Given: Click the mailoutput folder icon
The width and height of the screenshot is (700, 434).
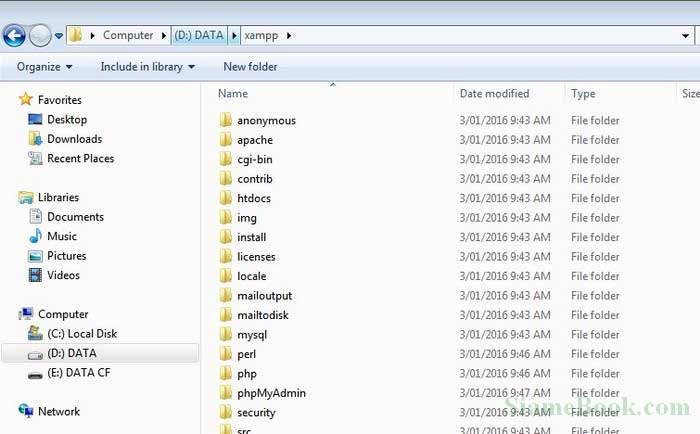Looking at the screenshot, I should (226, 295).
